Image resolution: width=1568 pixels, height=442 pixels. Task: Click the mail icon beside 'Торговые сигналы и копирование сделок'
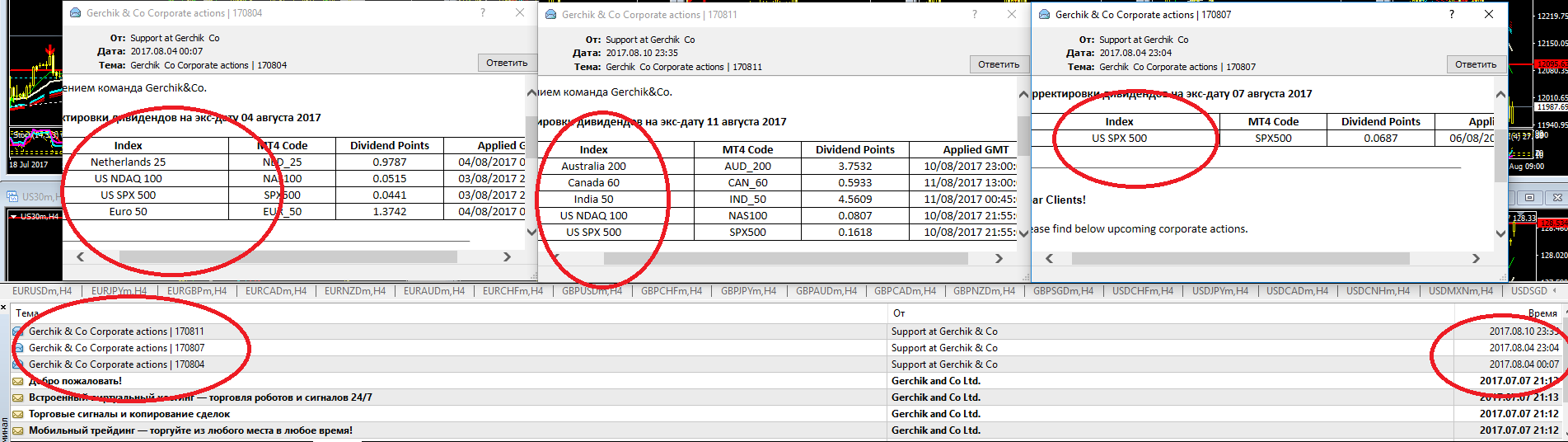[x=18, y=414]
